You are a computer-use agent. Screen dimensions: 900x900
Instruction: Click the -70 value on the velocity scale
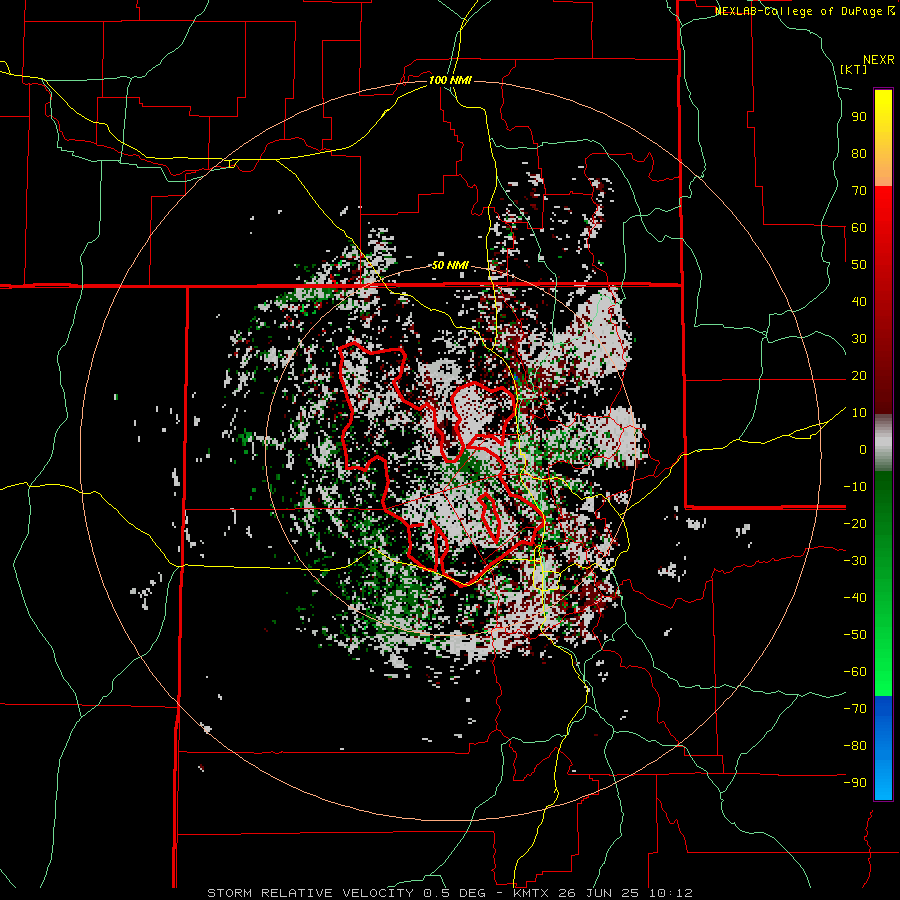point(855,709)
